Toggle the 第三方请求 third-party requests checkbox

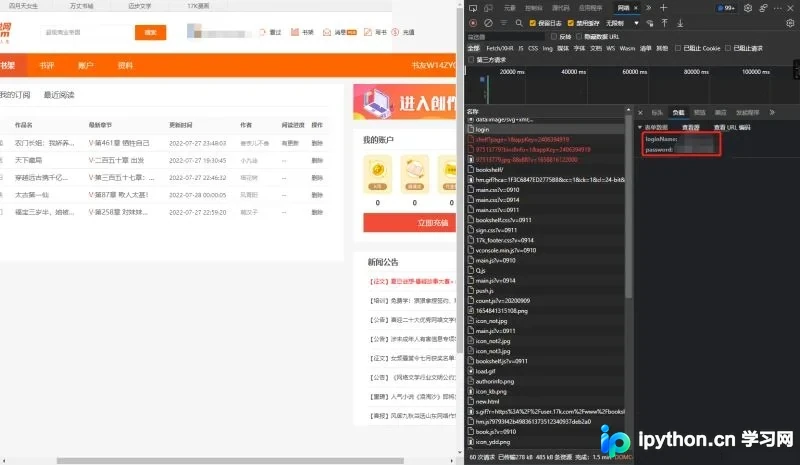[x=471, y=60]
